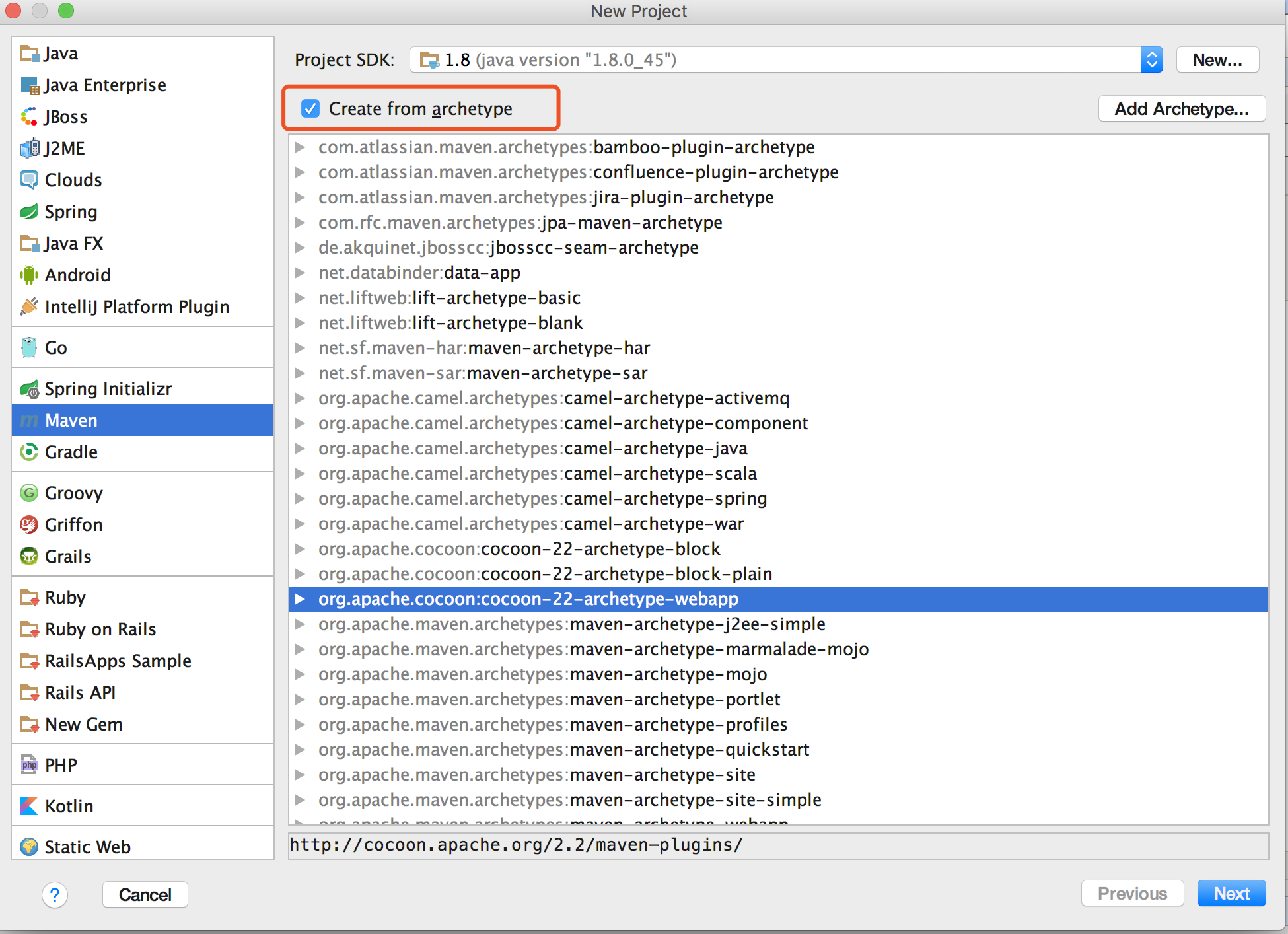Select cocoon-22-archetype-block-plain archetype
This screenshot has width=1288, height=934.
(778, 573)
